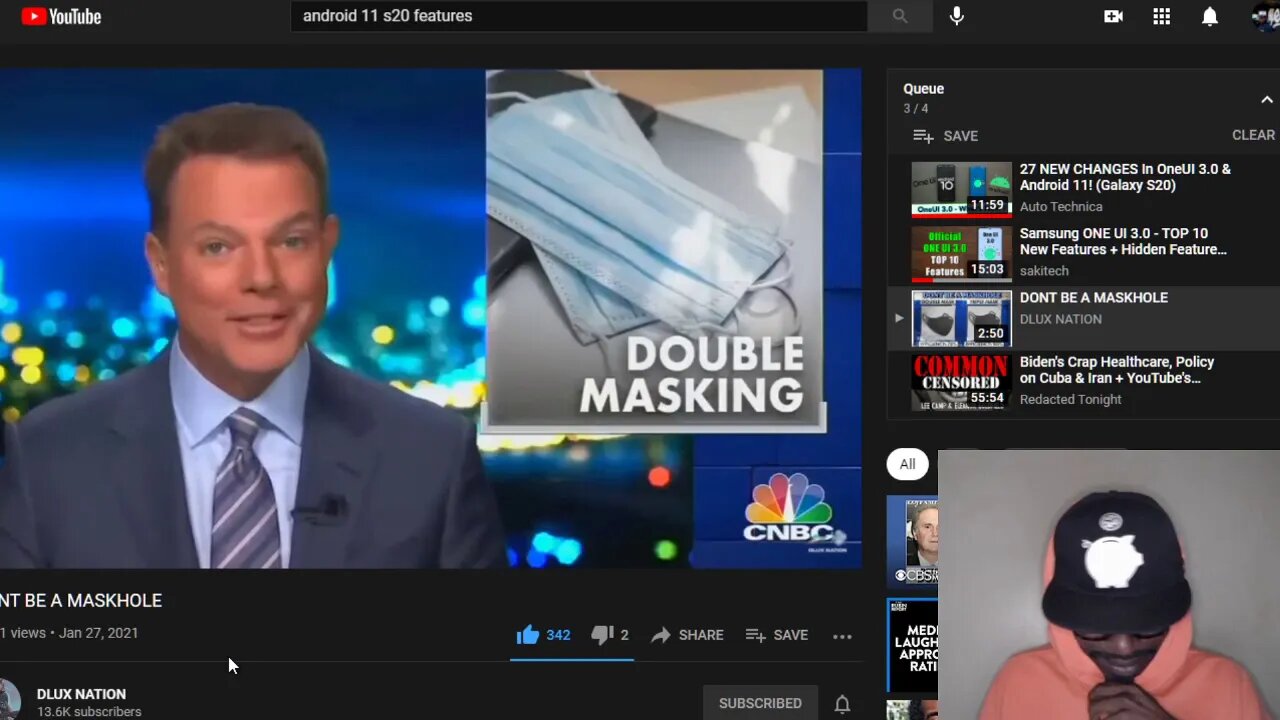Start voice search with microphone icon
This screenshot has width=1280, height=720.
point(957,16)
